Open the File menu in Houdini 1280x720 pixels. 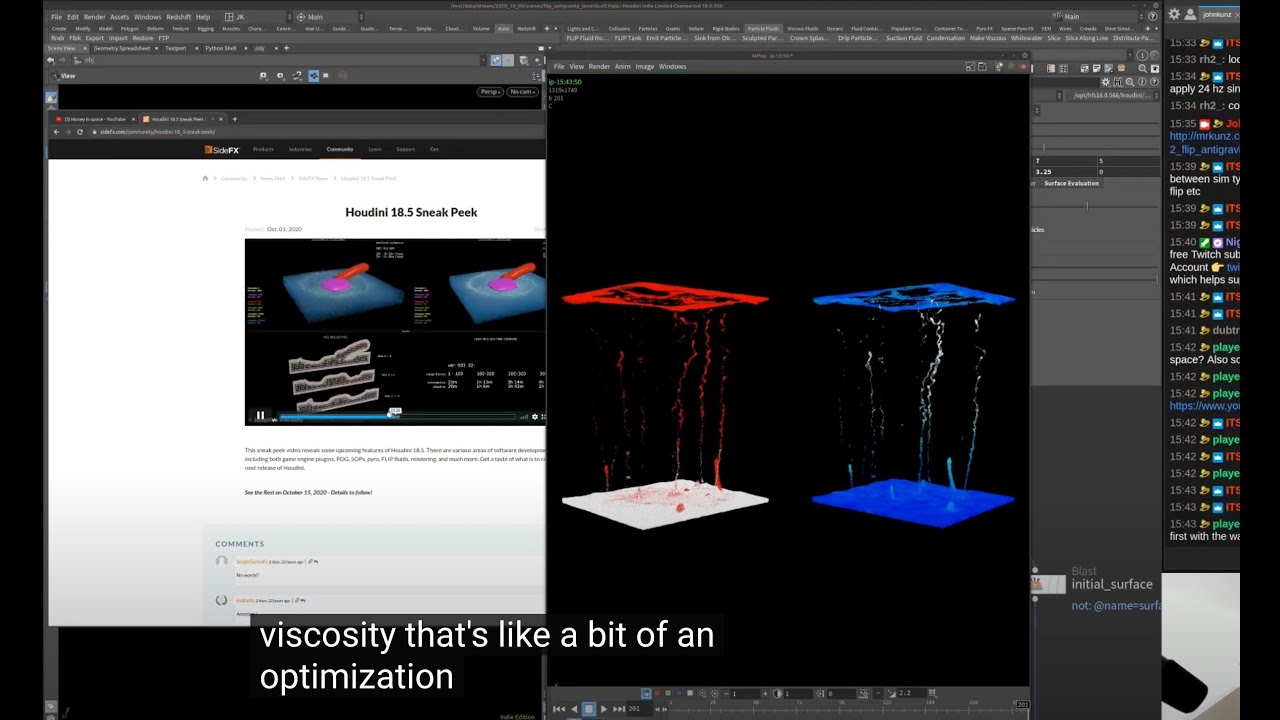[56, 17]
